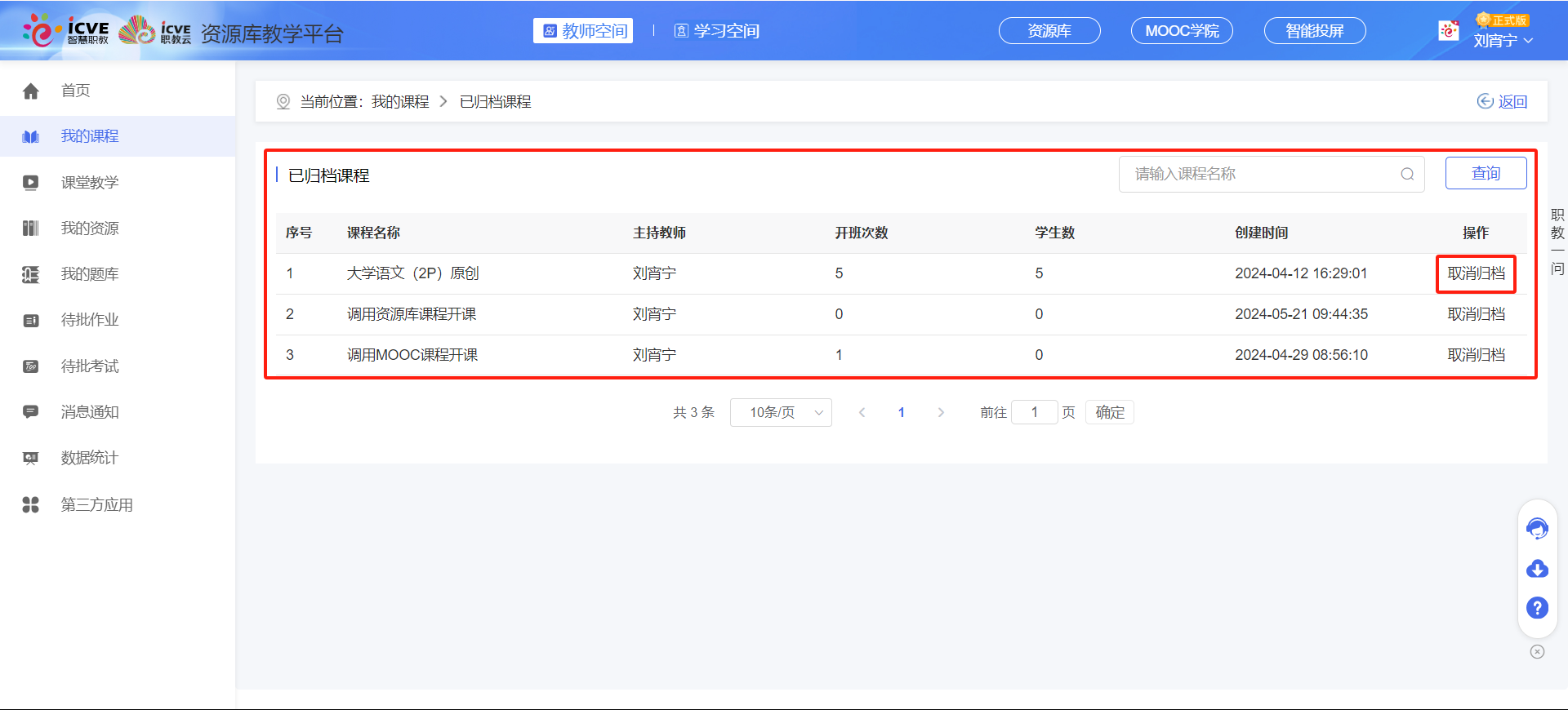The image size is (1568, 710).
Task: Switch to the 学习空间 tab
Action: point(717,31)
